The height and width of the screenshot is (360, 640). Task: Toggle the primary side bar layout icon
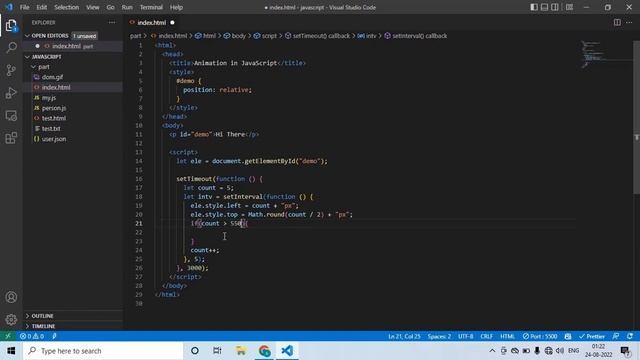(534, 7)
